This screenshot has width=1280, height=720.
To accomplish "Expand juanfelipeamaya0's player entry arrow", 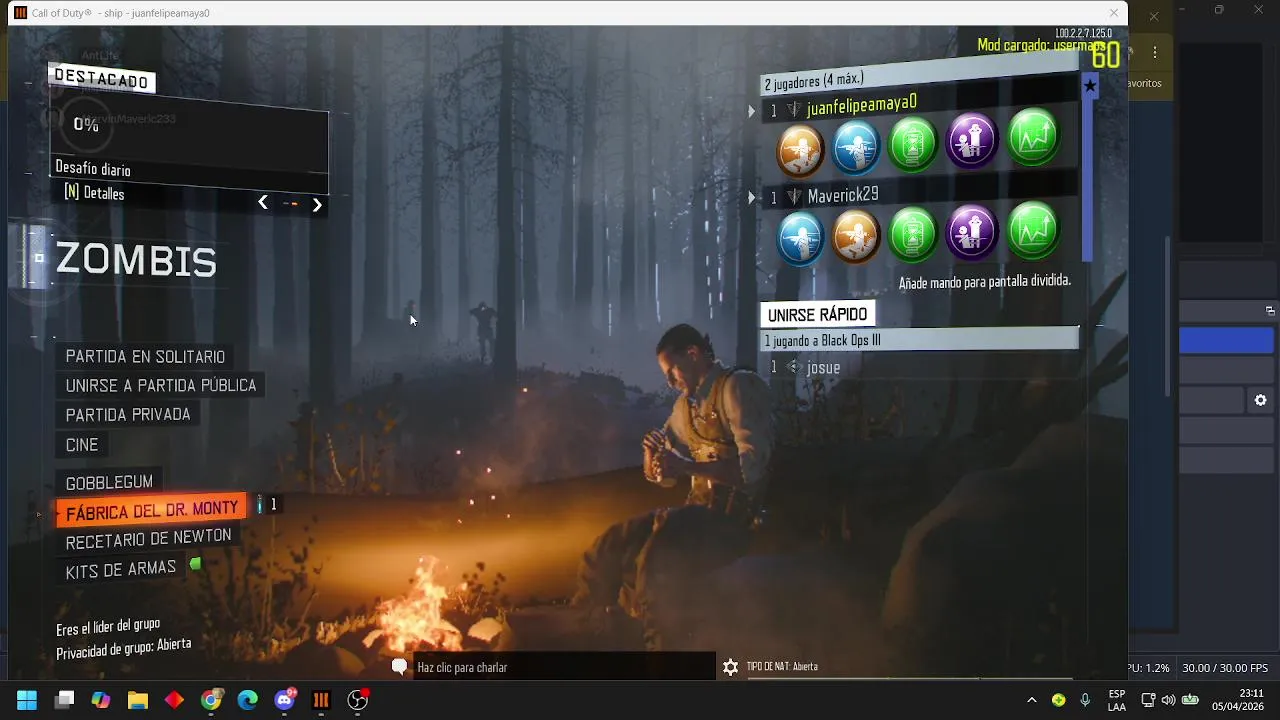I will (752, 111).
